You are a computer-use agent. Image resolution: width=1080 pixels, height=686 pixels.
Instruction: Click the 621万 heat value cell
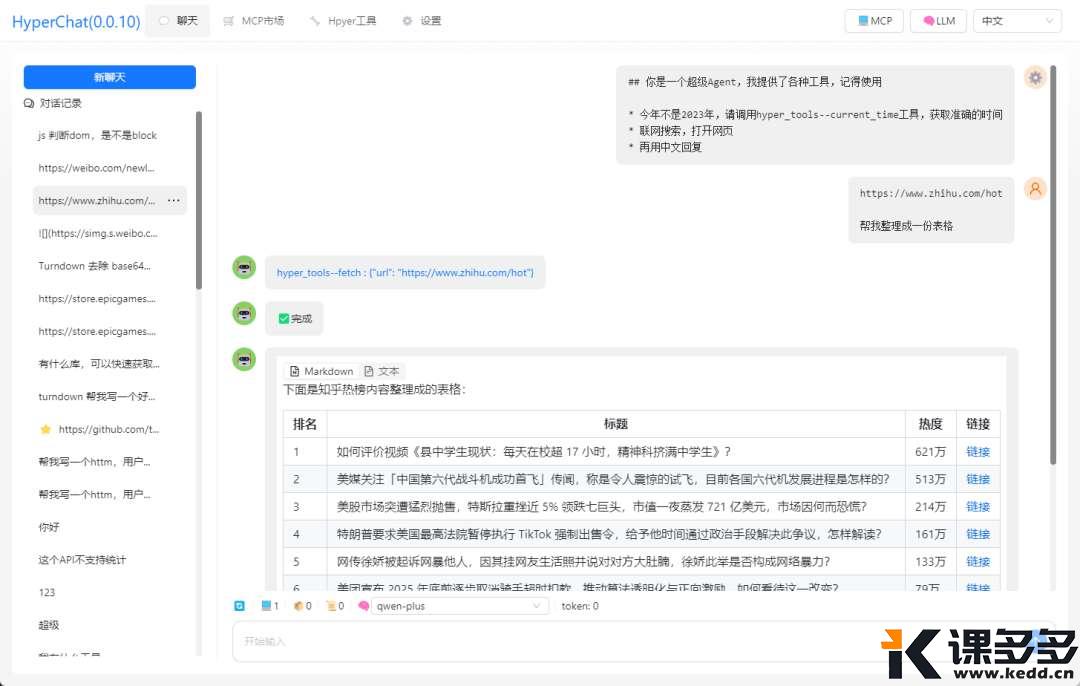tap(931, 452)
